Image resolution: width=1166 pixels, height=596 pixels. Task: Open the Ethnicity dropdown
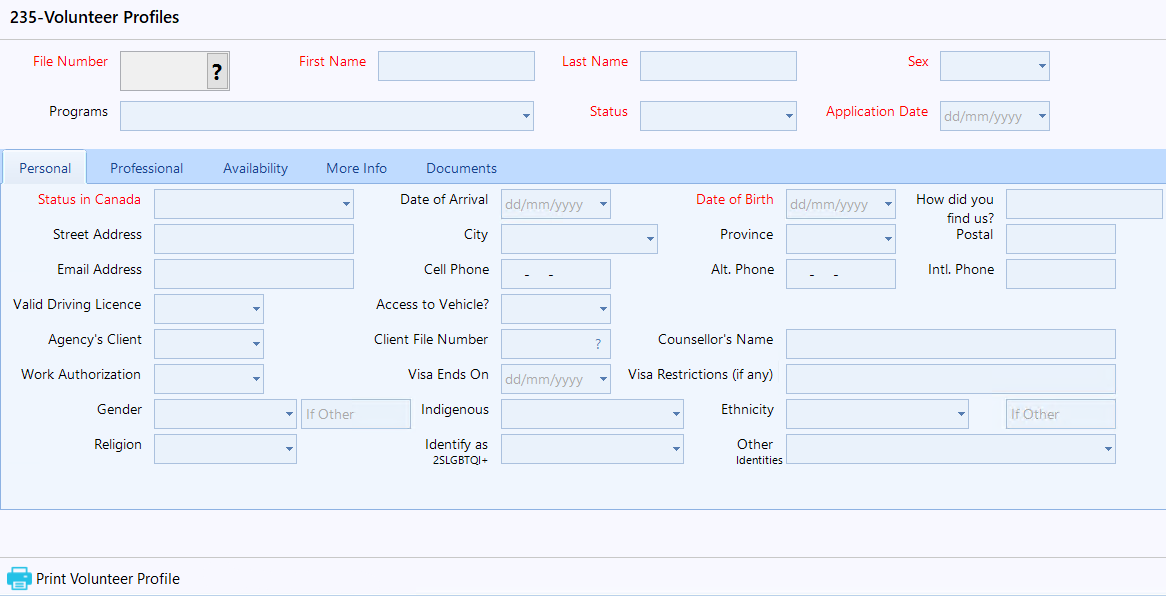960,414
